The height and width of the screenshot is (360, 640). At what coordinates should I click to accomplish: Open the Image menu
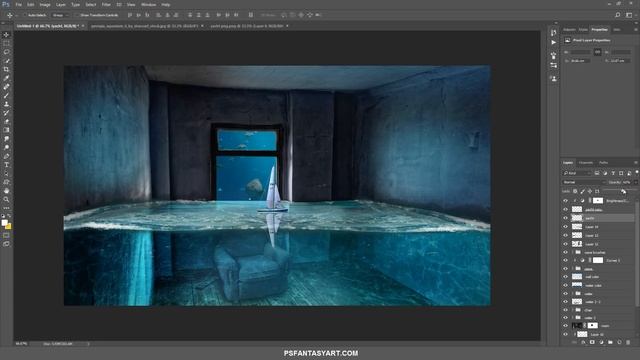point(45,4)
